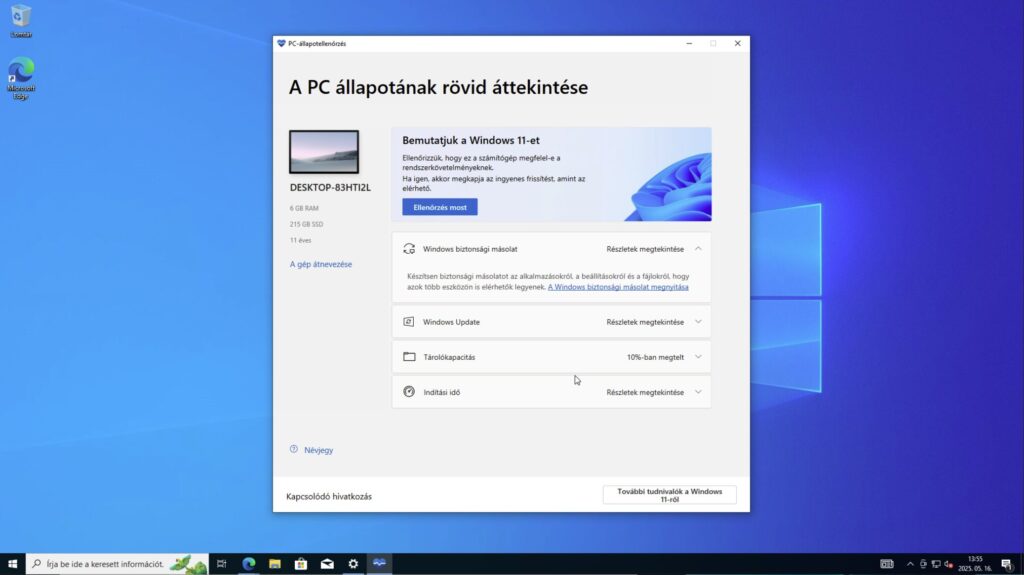
Task: Click the DESKTOP-83HTI2L computer name
Action: coord(330,188)
